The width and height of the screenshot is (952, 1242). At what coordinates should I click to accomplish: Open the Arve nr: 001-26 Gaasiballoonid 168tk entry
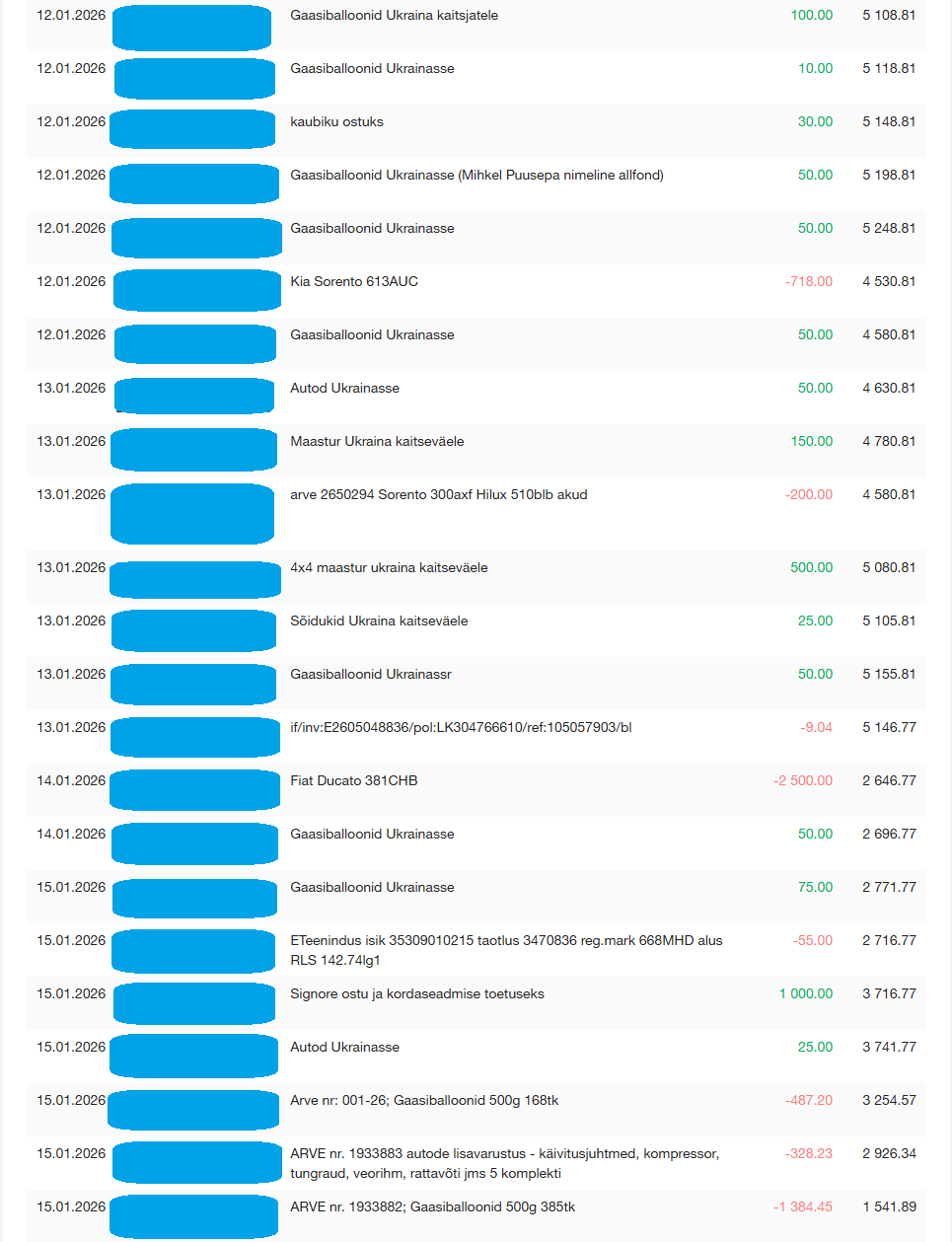click(x=424, y=1101)
